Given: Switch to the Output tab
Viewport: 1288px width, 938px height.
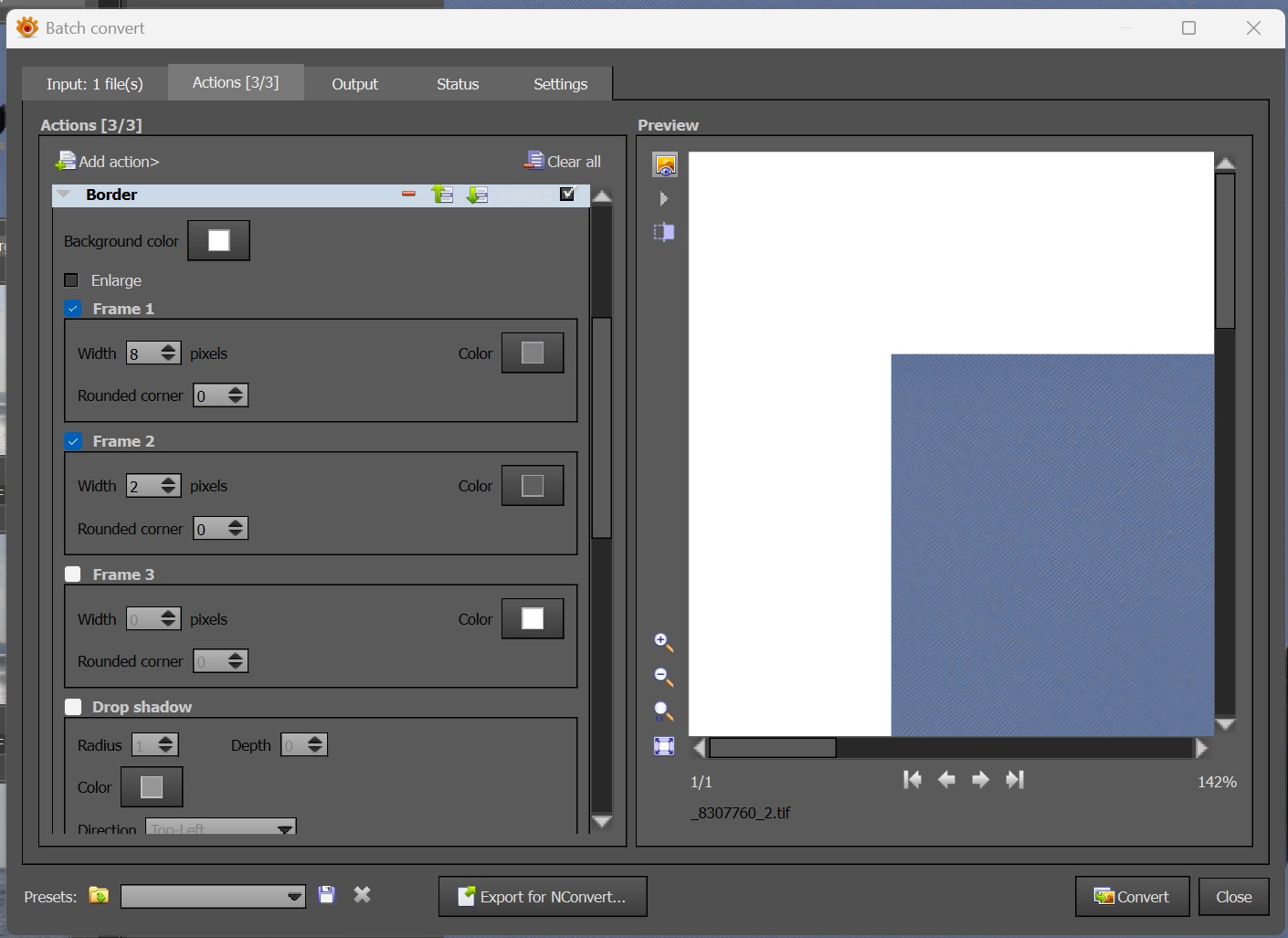Looking at the screenshot, I should 354,84.
